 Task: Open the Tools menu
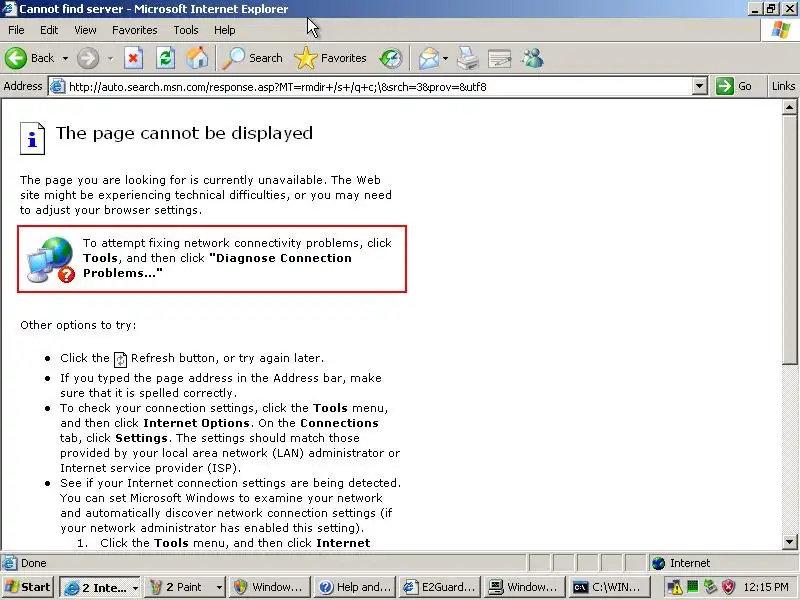[x=186, y=30]
